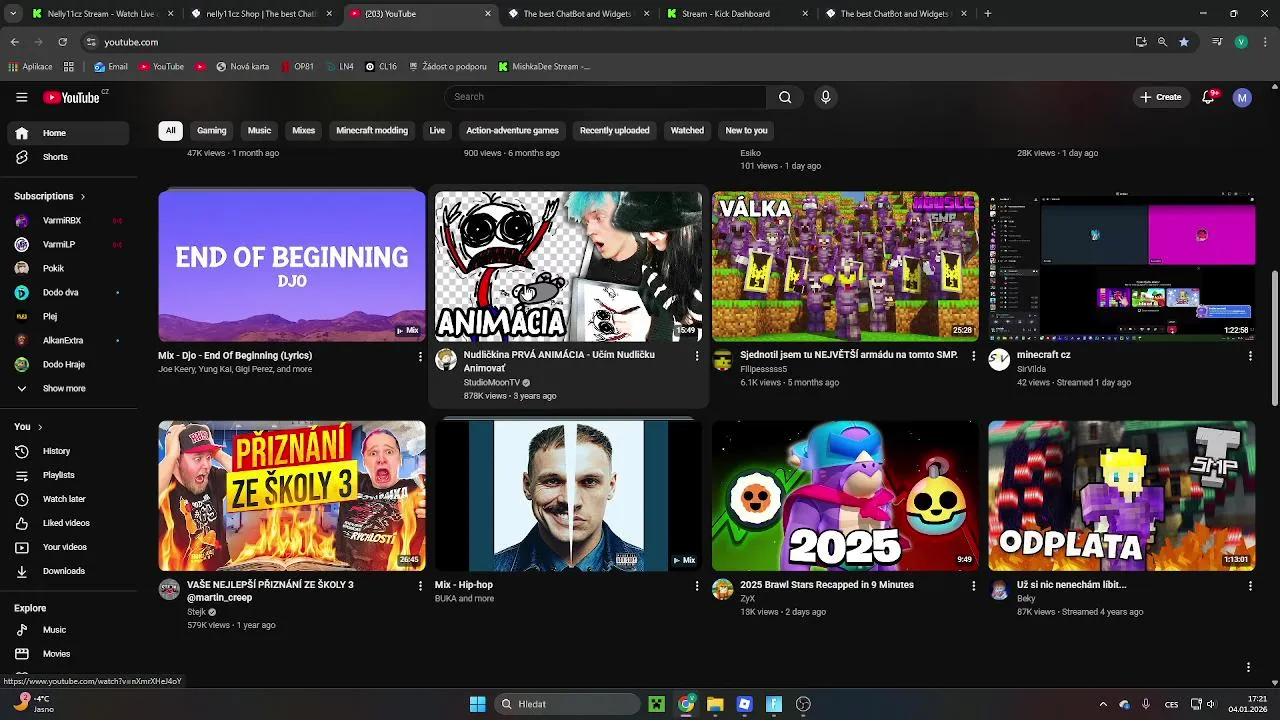Select the Music filter chip

(259, 131)
